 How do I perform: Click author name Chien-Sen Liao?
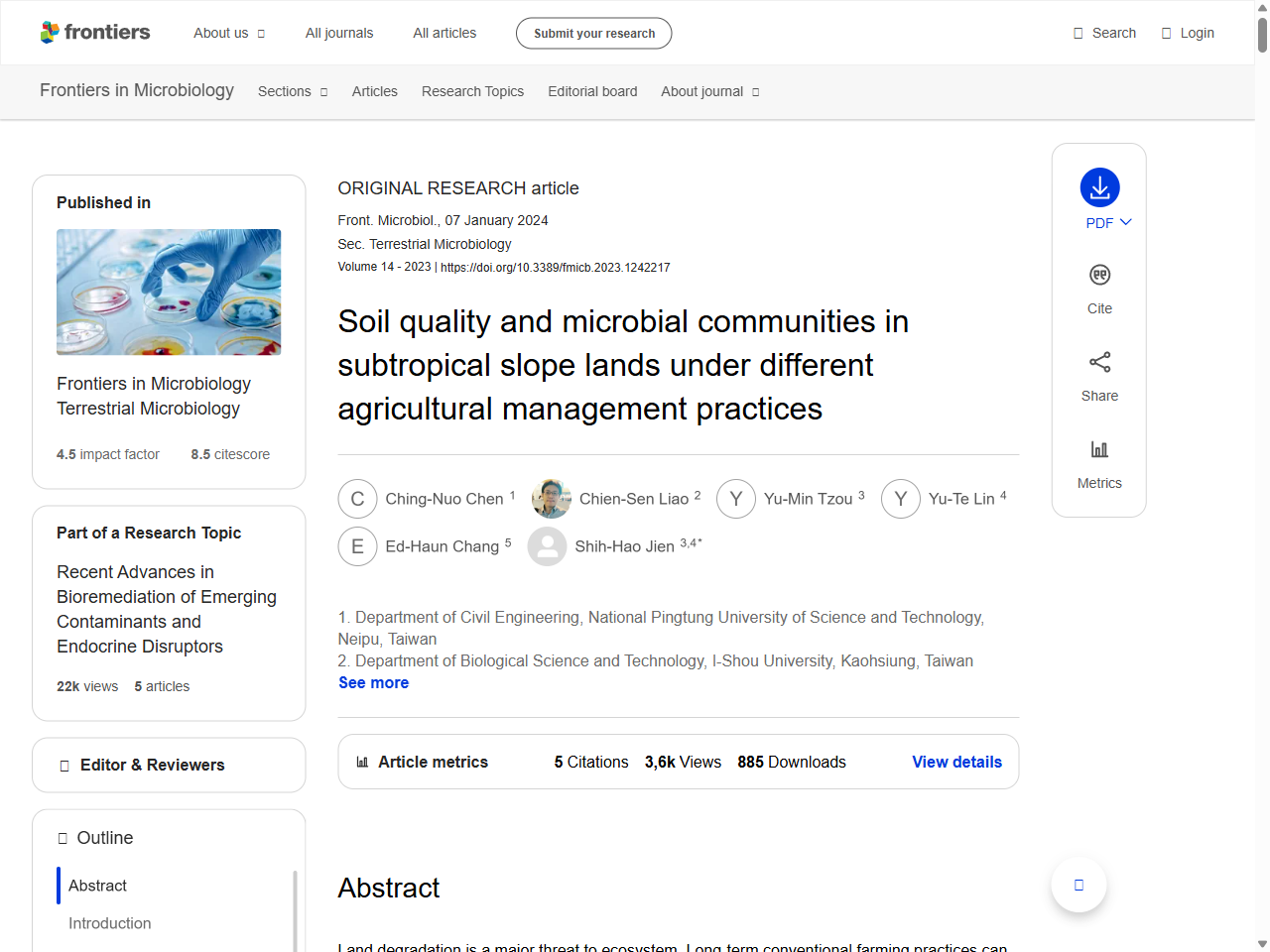pos(634,499)
